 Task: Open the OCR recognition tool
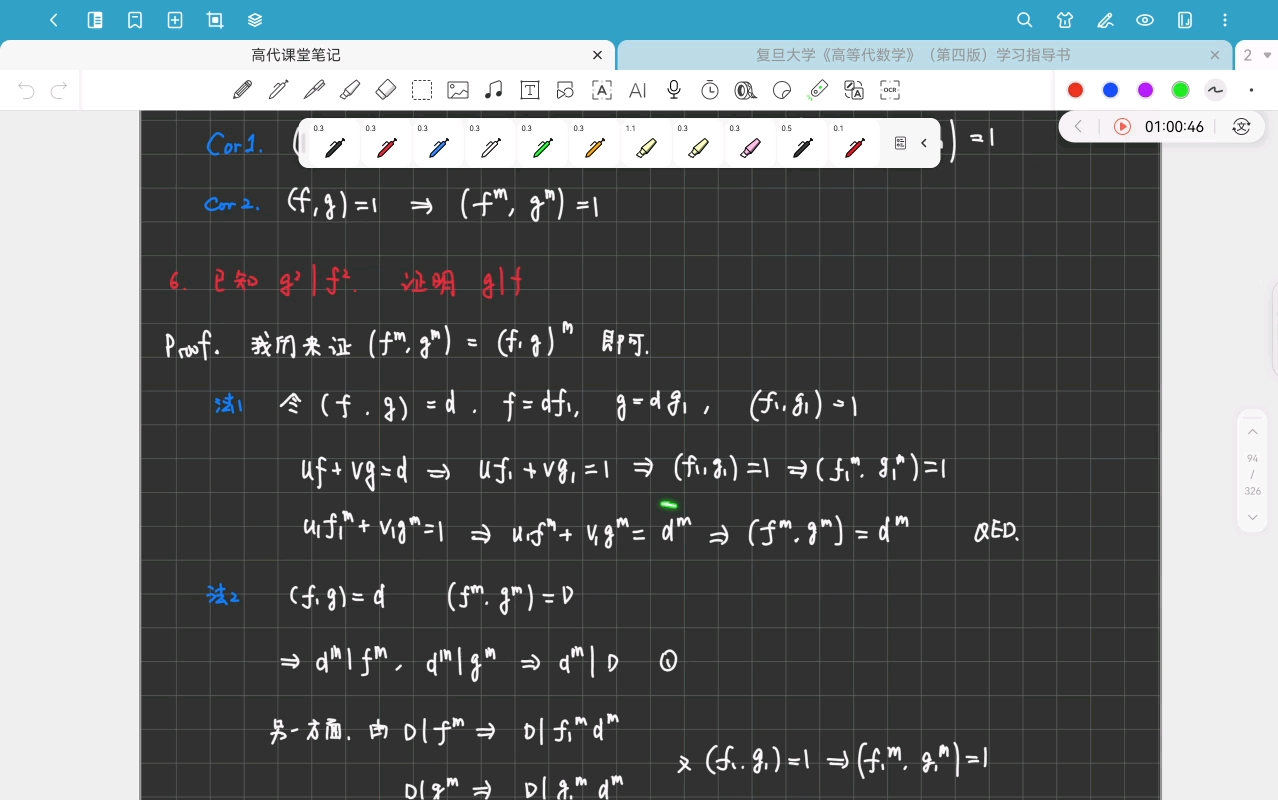pos(890,90)
